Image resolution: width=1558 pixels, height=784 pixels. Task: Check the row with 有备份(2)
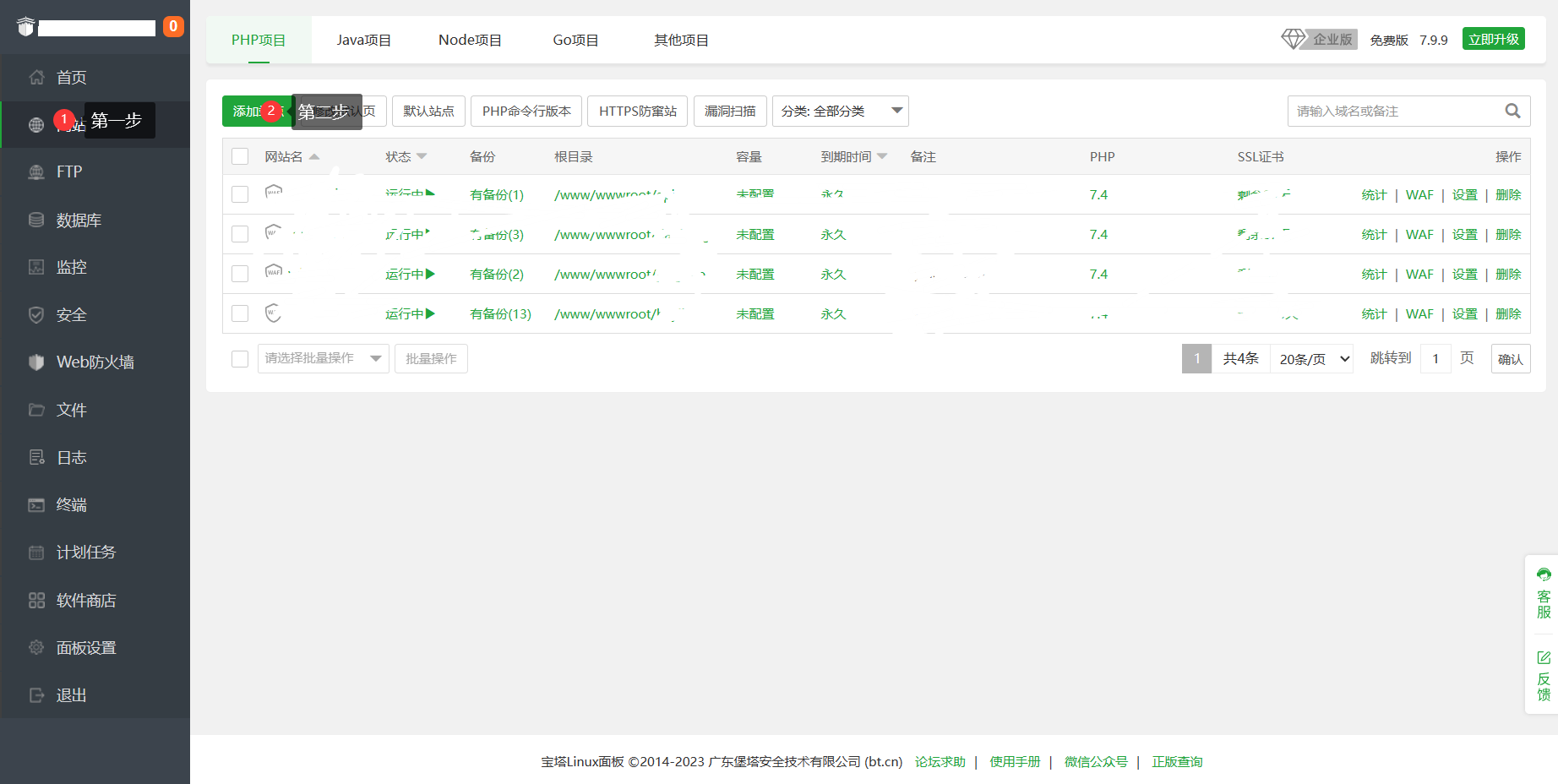tap(240, 274)
